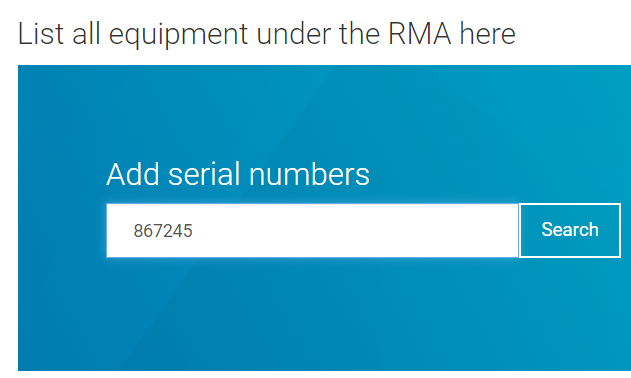This screenshot has width=631, height=378.
Task: Click the word 'under' in the page heading
Action: pyautogui.click(x=293, y=34)
